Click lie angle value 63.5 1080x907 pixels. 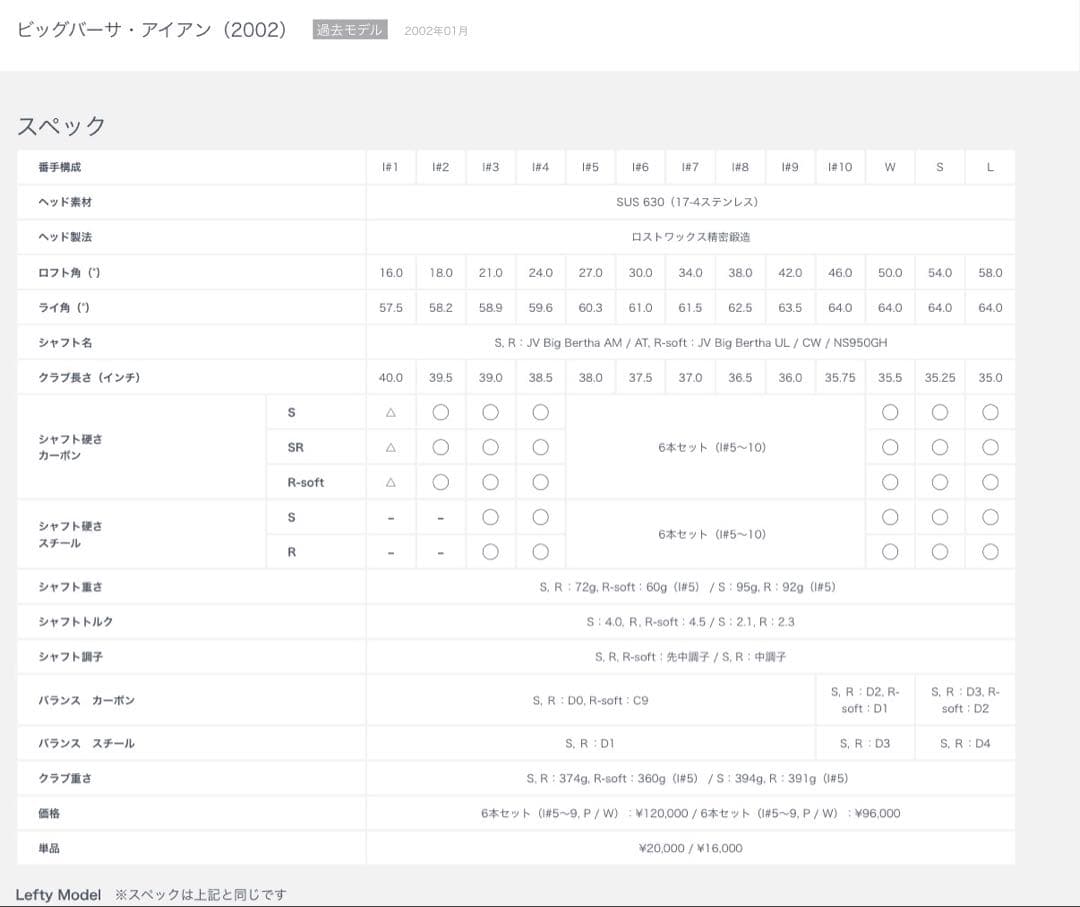[x=790, y=308]
